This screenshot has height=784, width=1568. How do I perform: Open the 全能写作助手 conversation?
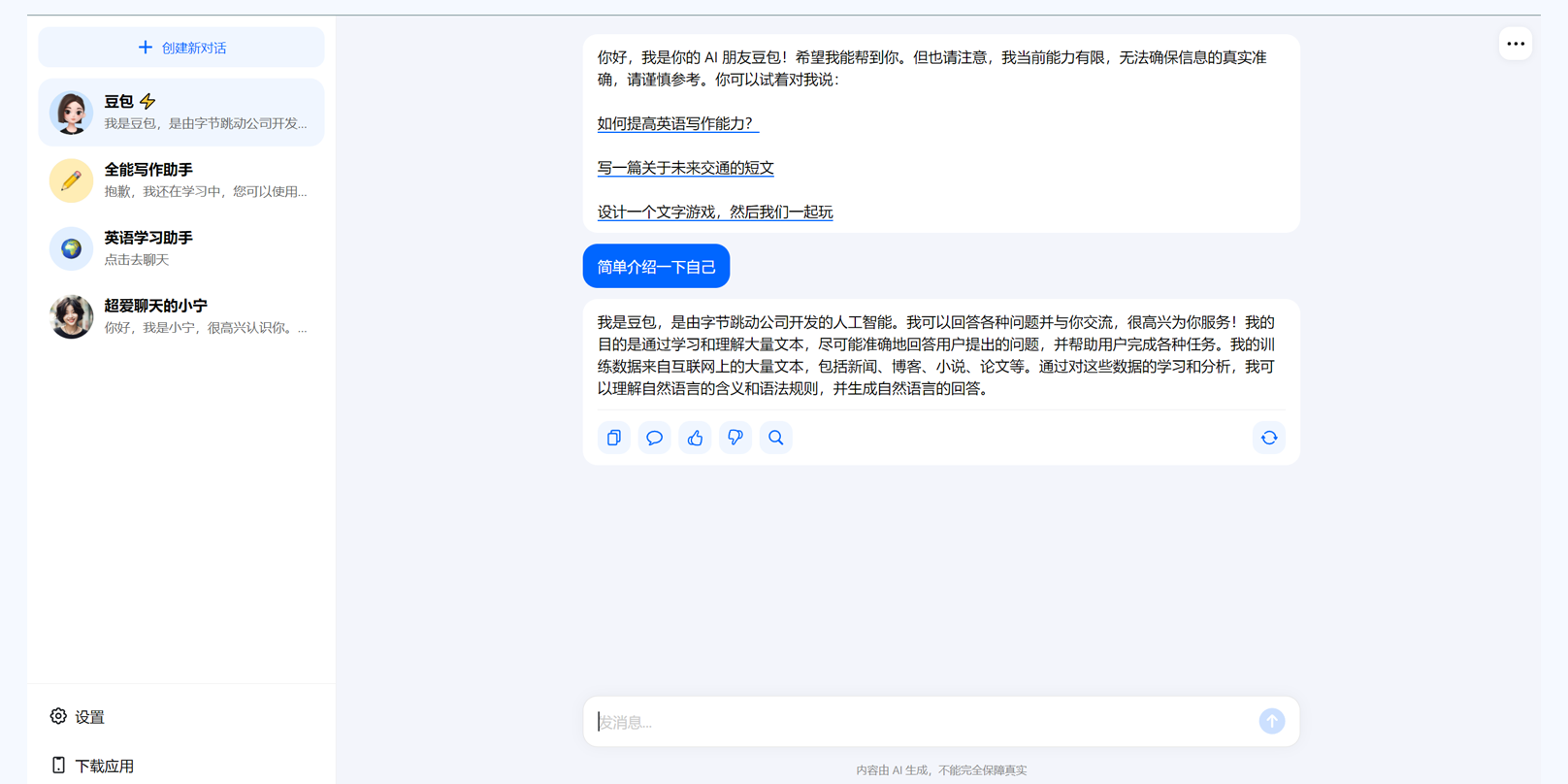click(181, 180)
